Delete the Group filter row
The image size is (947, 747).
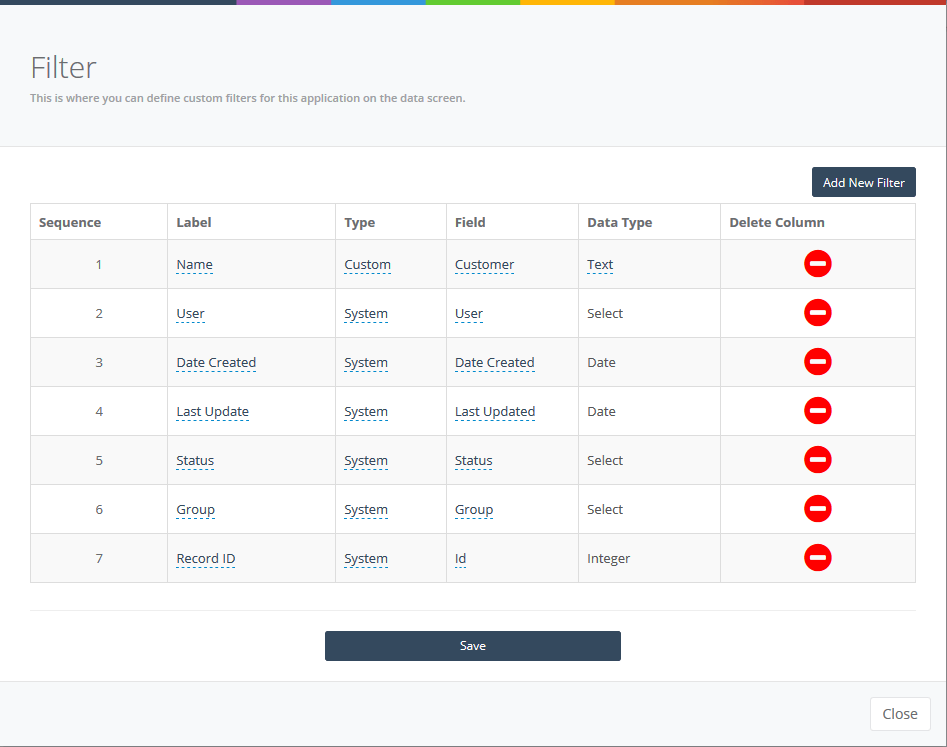pos(817,509)
